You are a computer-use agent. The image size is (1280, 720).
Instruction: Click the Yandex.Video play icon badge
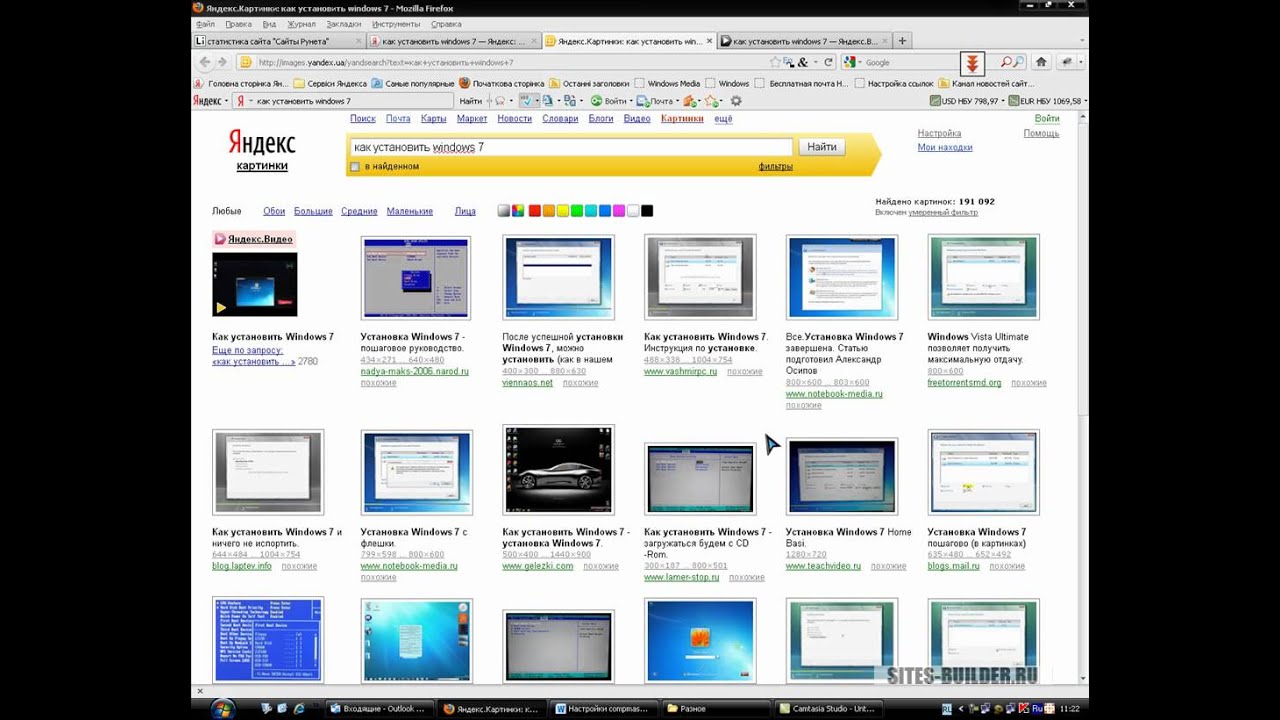tap(219, 239)
